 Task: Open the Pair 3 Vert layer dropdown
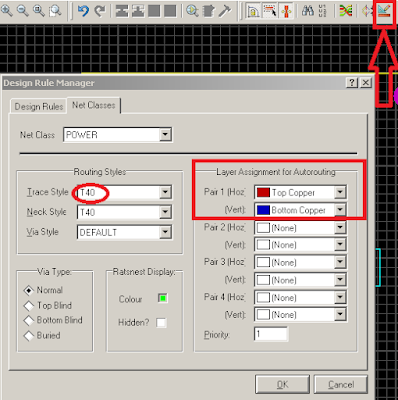pyautogui.click(x=340, y=280)
